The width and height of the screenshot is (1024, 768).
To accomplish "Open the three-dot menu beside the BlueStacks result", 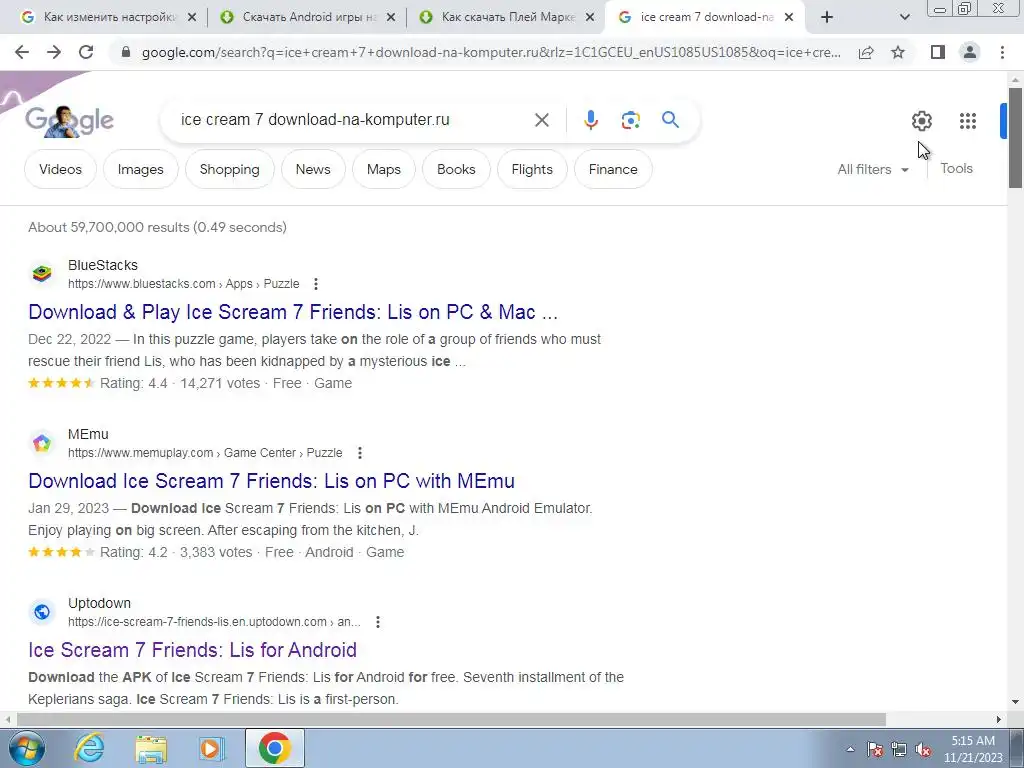I will [316, 284].
